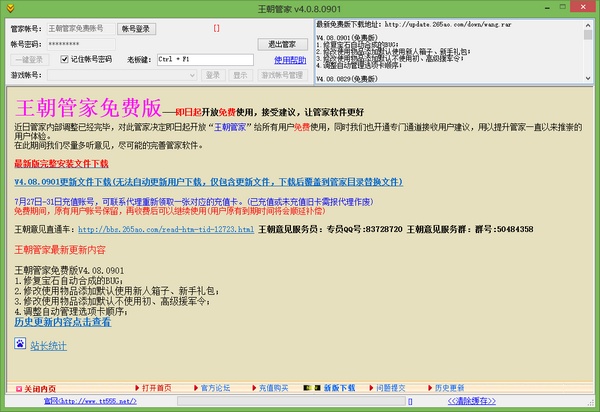
Task: Click the 清除缓存 link in status bar
Action: (x=557, y=401)
